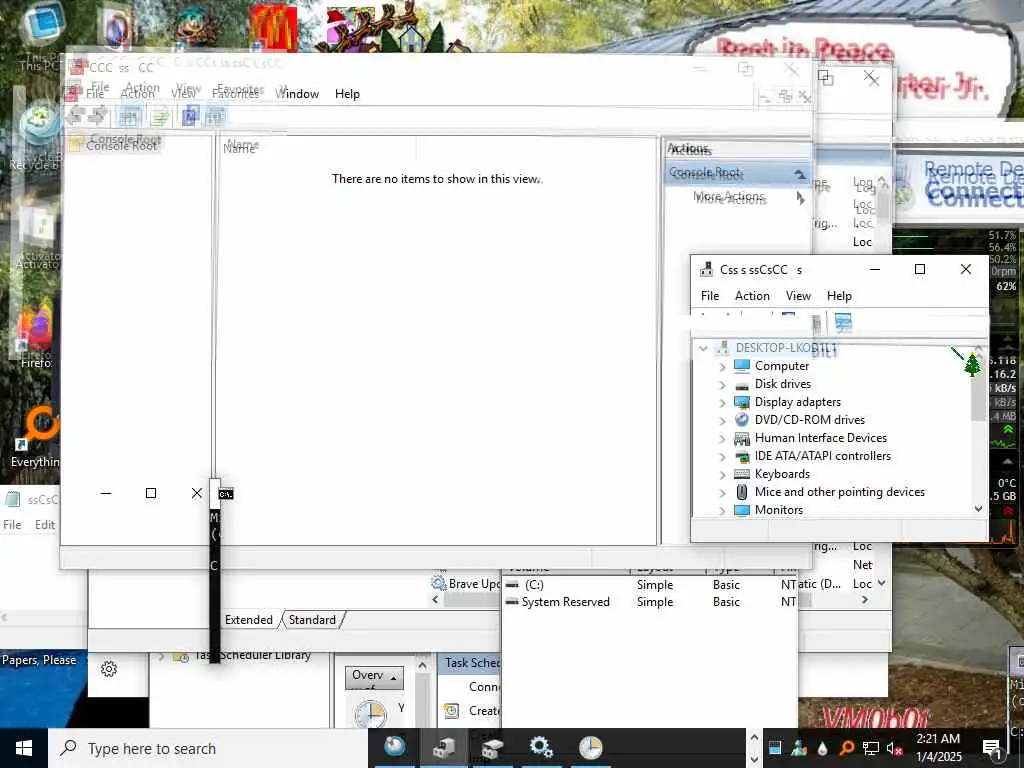Screen dimensions: 1024x768
Task: Switch to the Standard tab
Action: [312, 620]
